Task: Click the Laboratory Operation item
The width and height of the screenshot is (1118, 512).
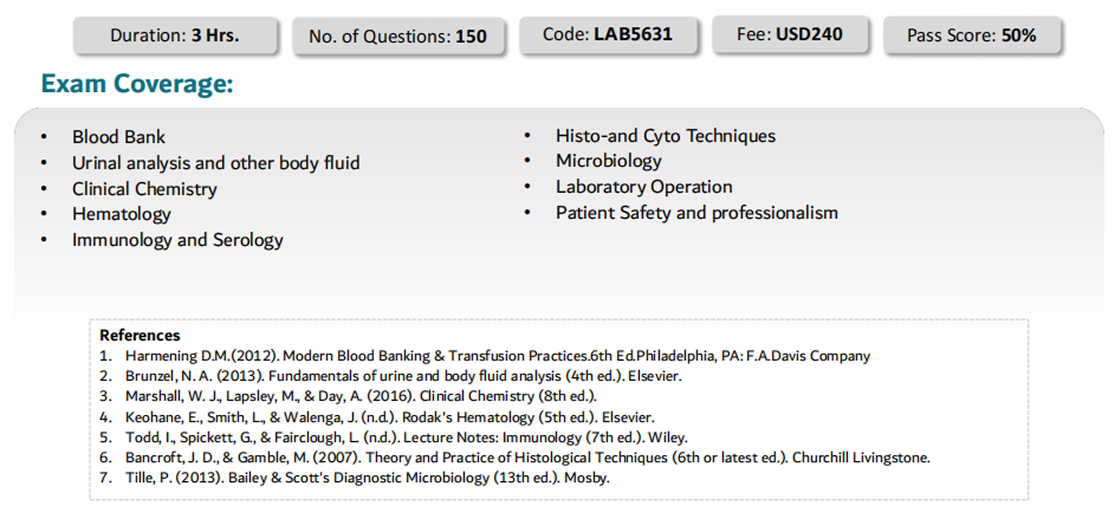Action: [x=644, y=187]
